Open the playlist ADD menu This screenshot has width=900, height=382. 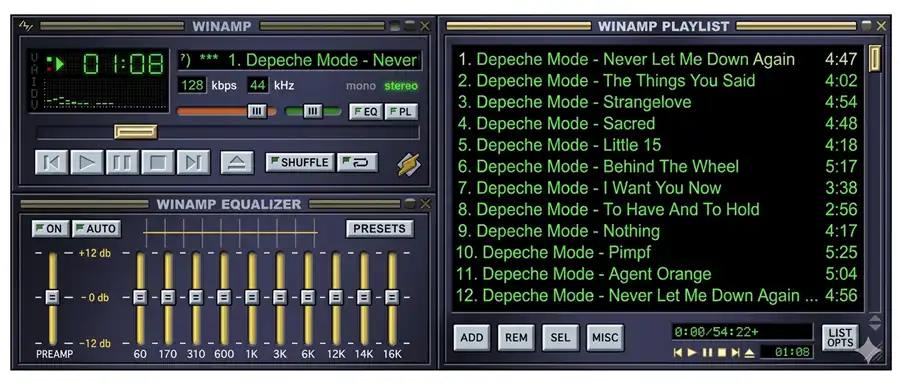coord(472,337)
